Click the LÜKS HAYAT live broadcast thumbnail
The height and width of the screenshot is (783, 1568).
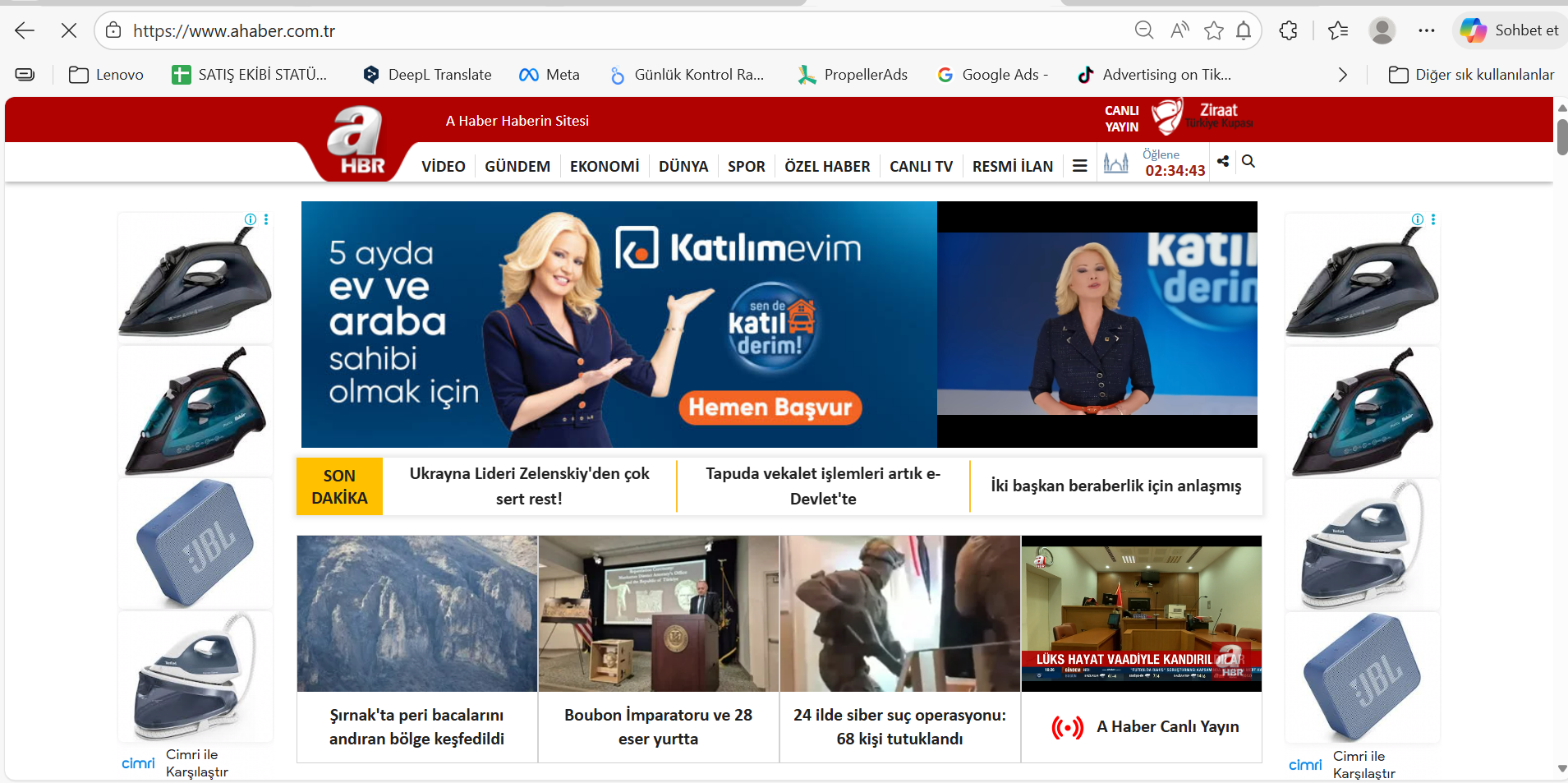click(x=1142, y=614)
